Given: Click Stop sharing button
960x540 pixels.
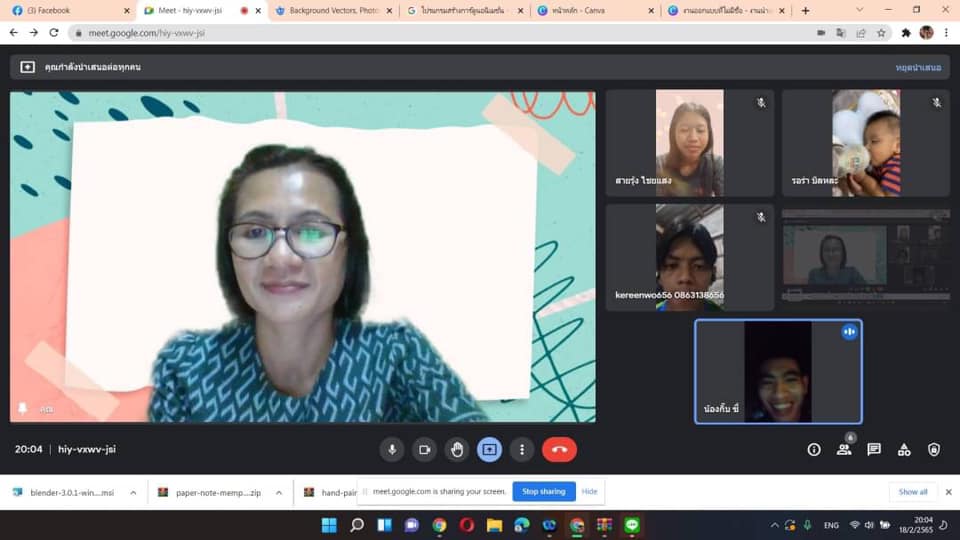Looking at the screenshot, I should pos(544,491).
